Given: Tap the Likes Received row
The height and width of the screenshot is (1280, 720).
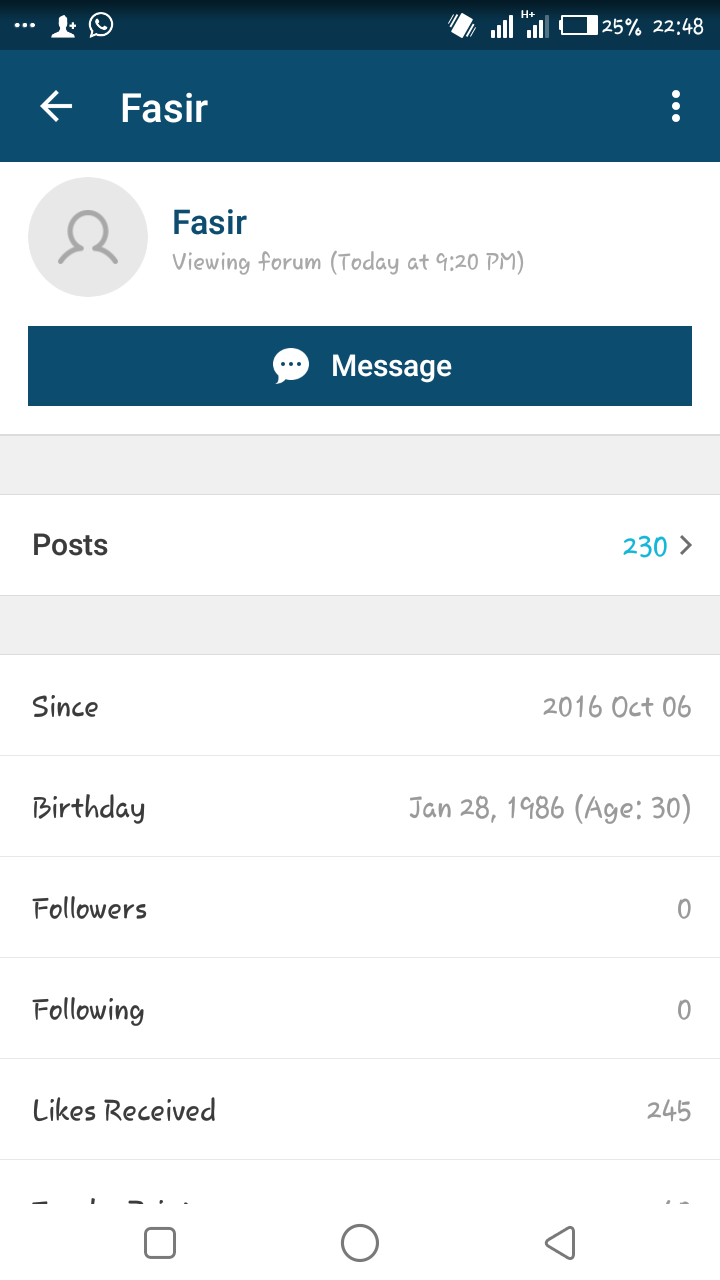Looking at the screenshot, I should (360, 1110).
